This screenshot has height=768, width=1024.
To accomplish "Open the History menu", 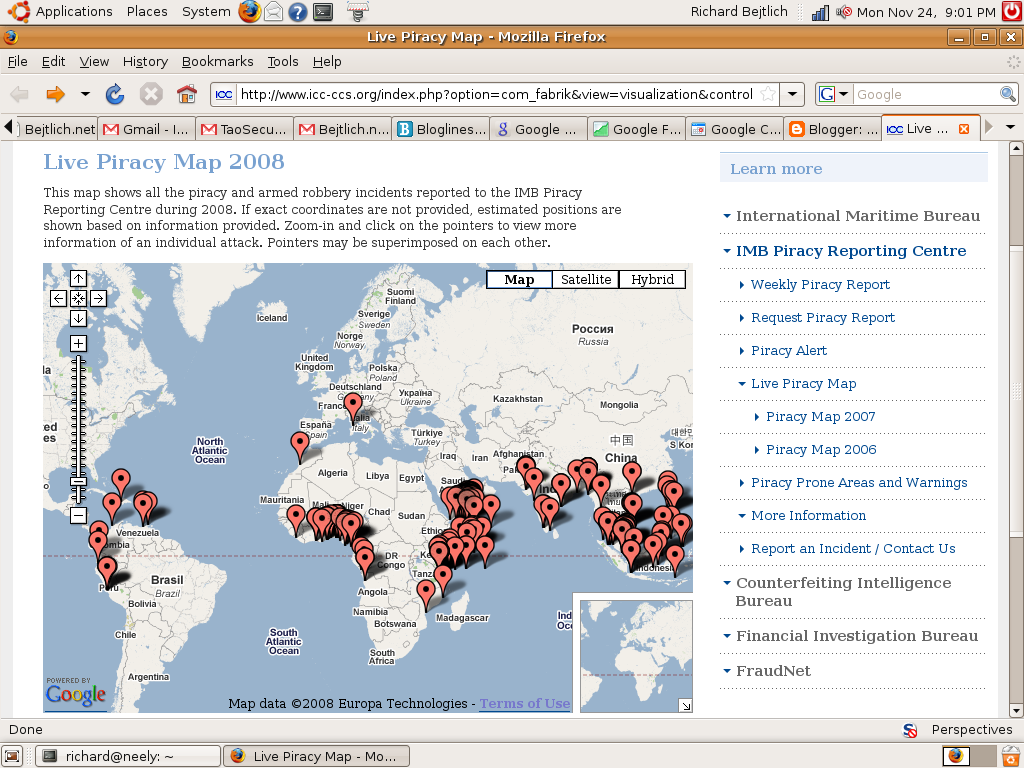I will pos(145,61).
